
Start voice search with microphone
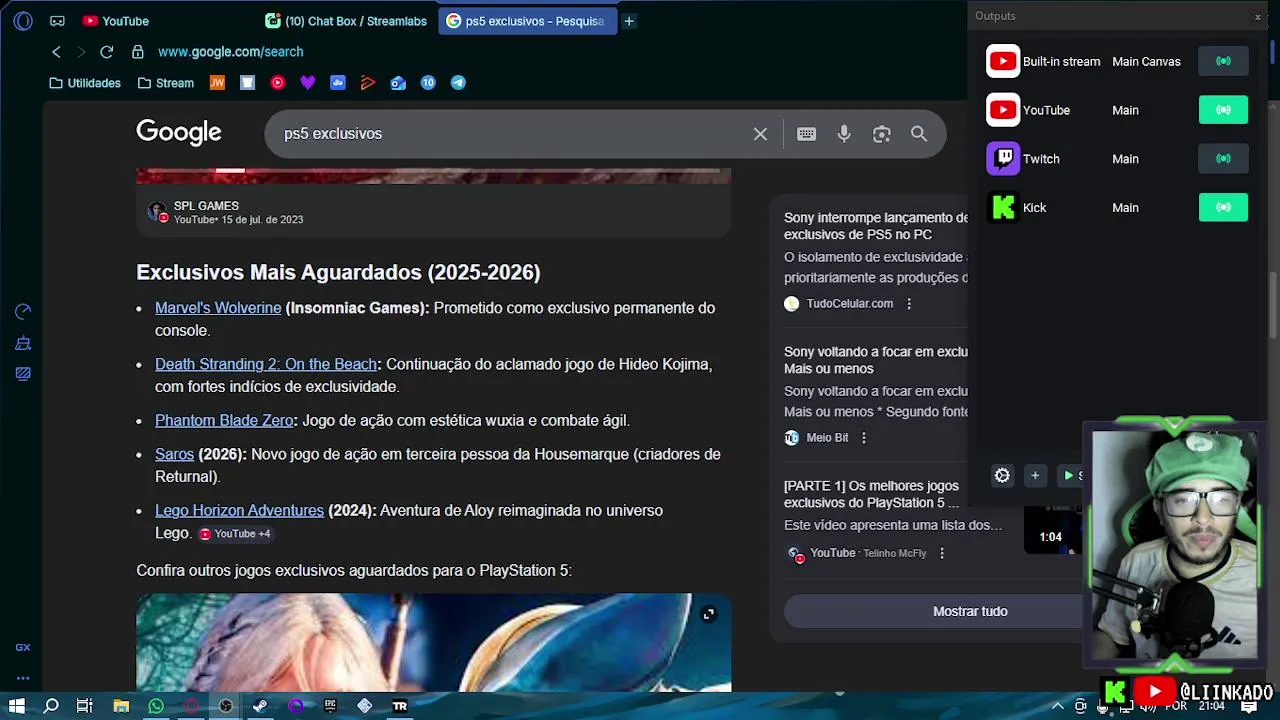(x=844, y=134)
